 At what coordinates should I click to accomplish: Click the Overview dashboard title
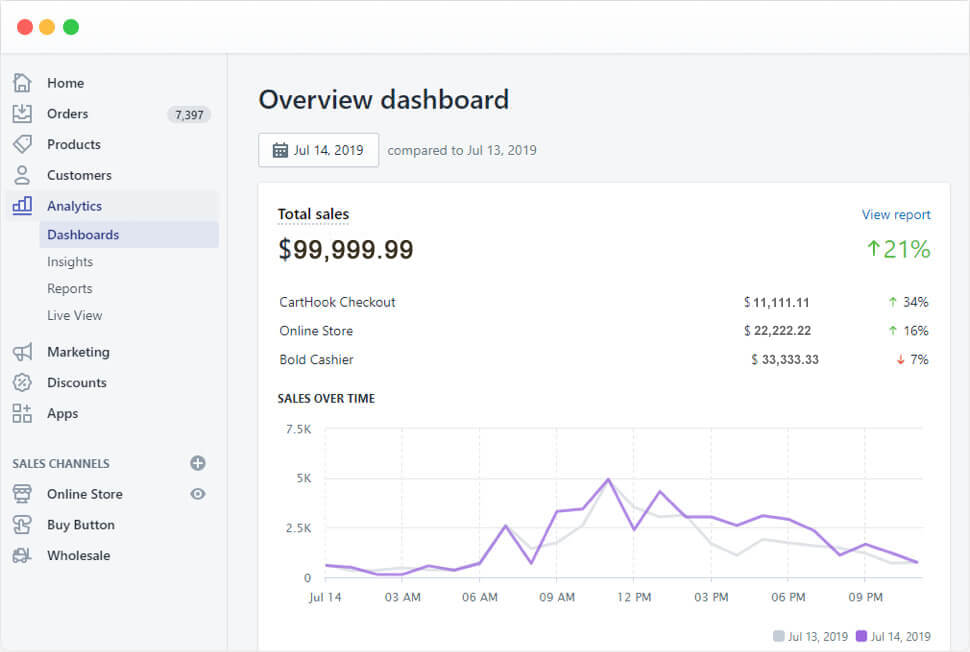click(x=384, y=100)
